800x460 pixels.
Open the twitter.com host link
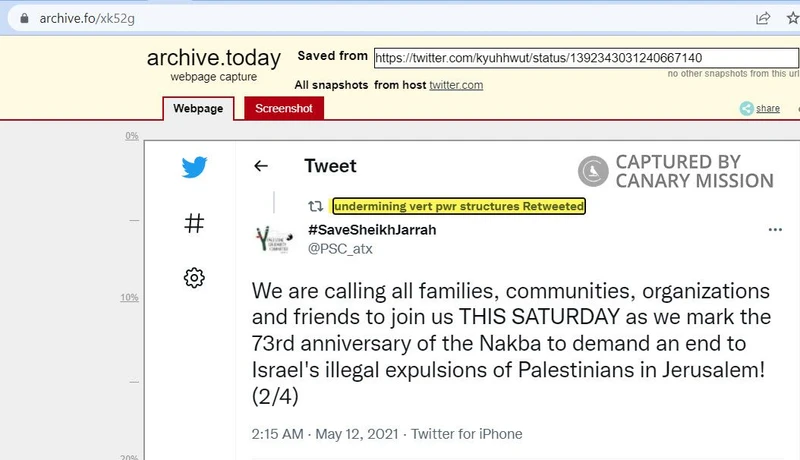456,85
